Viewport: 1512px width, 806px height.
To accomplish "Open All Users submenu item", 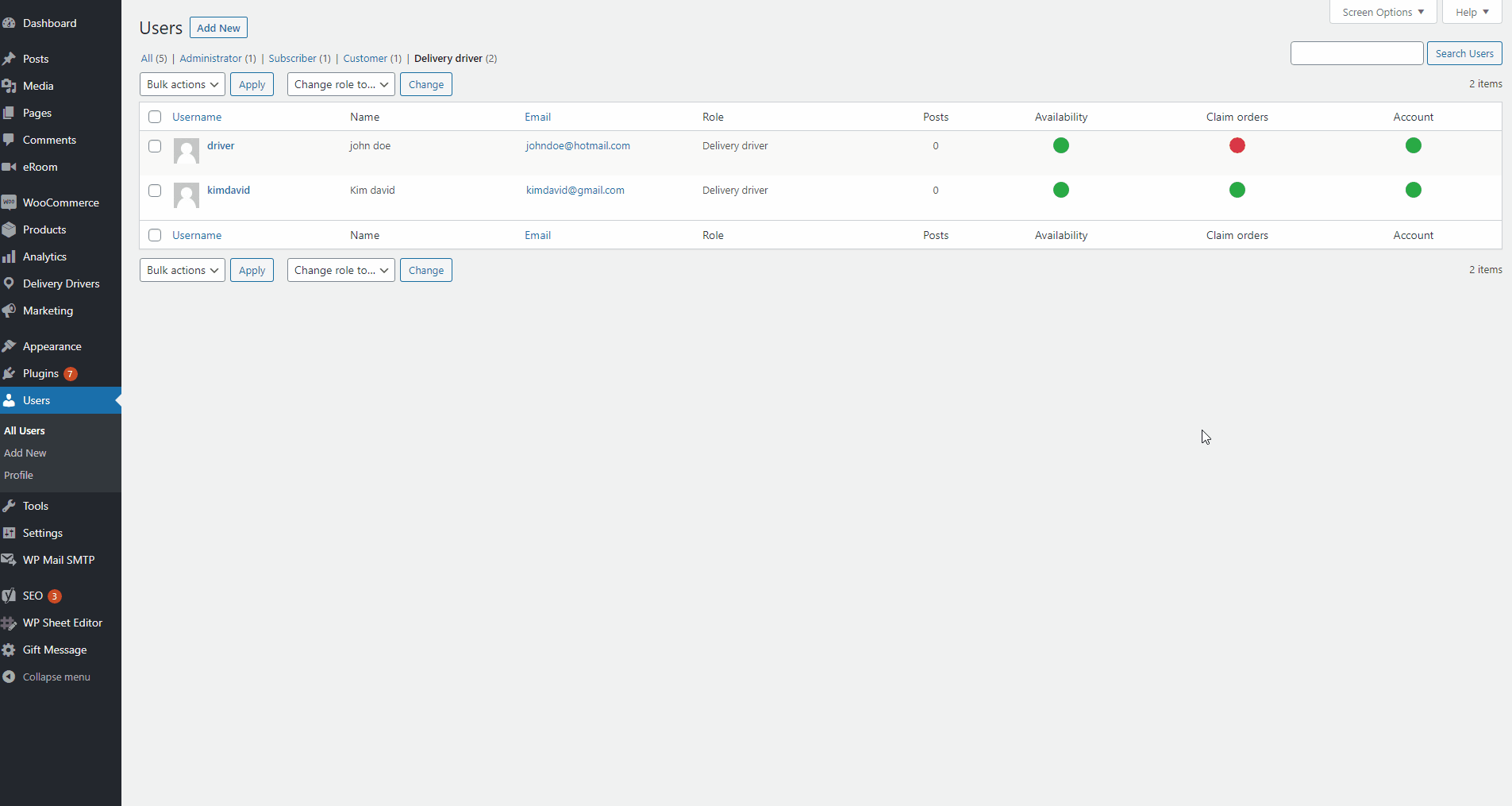I will point(25,430).
